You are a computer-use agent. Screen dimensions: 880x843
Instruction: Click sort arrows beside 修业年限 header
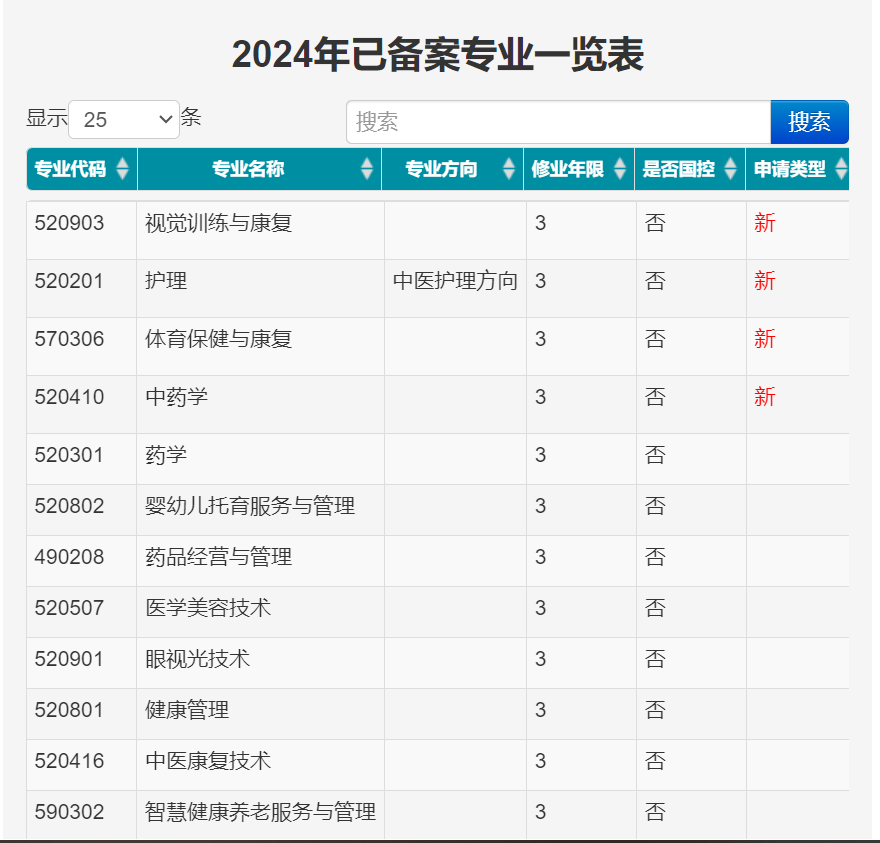point(621,169)
